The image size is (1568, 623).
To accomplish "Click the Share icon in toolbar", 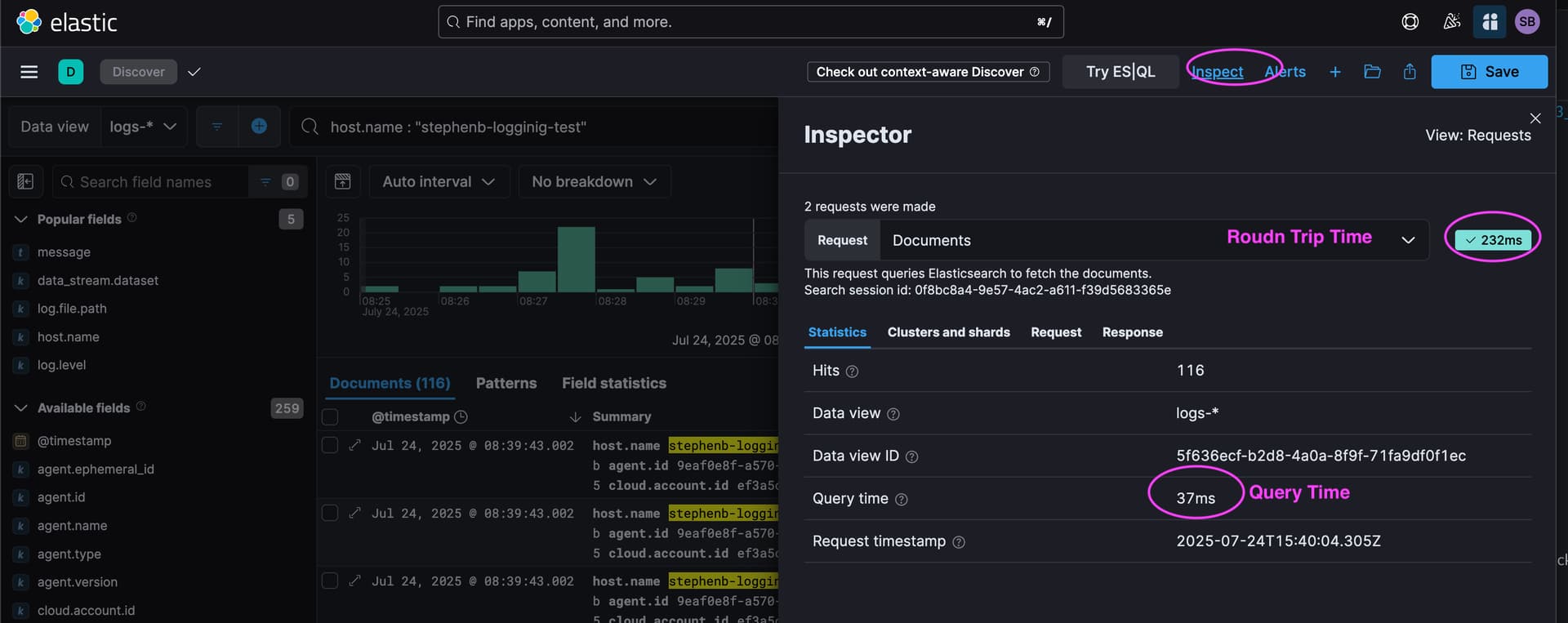I will 1410,72.
